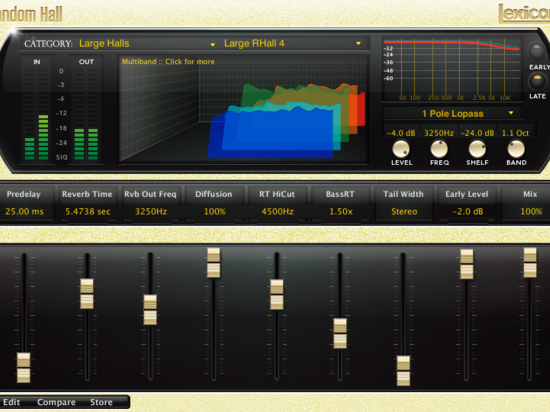Click the Diffusion slider handle
This screenshot has height=412, width=550.
214,263
